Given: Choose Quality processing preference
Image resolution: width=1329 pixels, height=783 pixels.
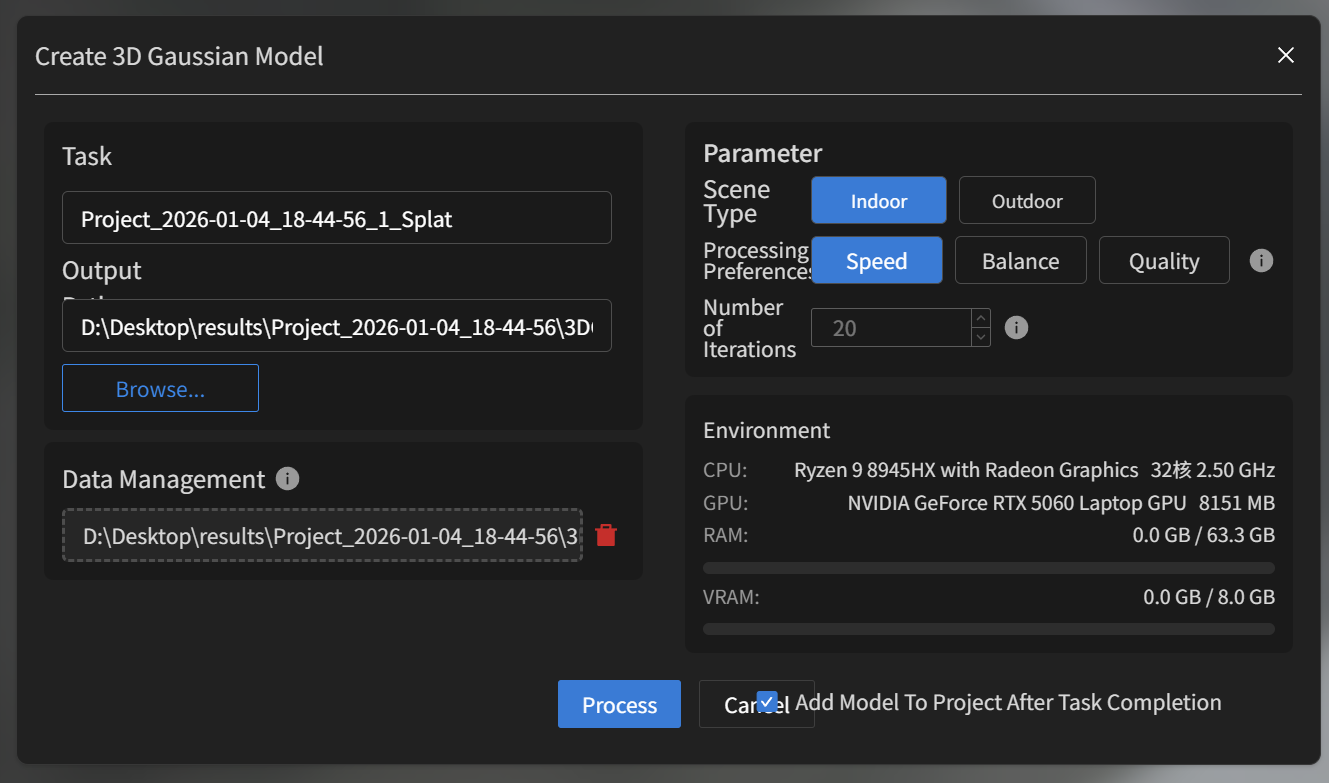Looking at the screenshot, I should (x=1164, y=260).
